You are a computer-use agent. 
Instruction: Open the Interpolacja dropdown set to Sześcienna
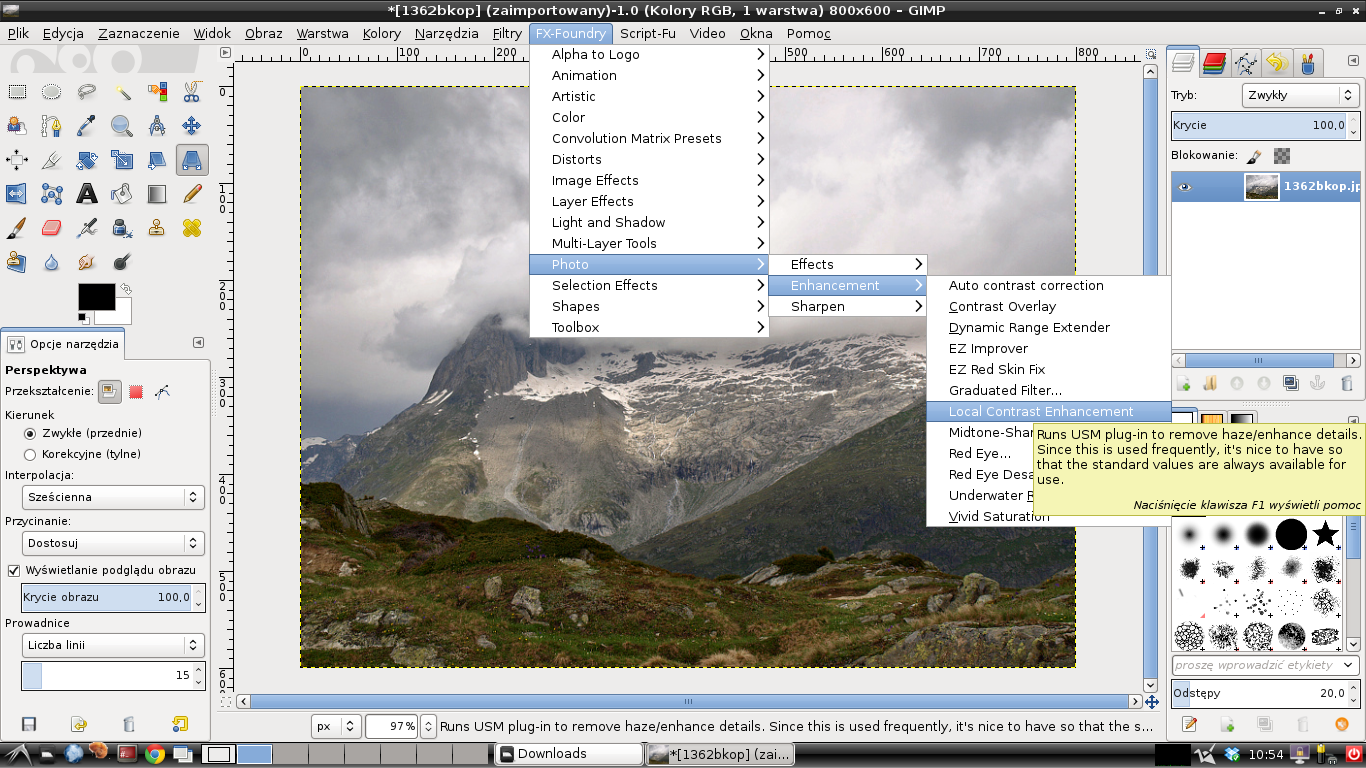click(x=113, y=497)
